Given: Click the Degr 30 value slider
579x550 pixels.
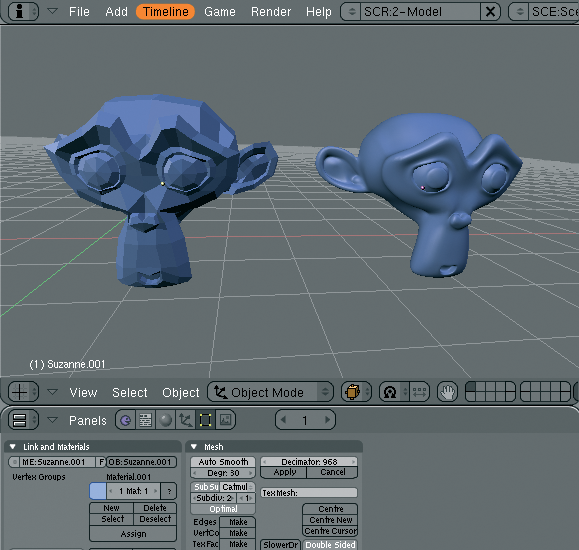Looking at the screenshot, I should click(223, 473).
